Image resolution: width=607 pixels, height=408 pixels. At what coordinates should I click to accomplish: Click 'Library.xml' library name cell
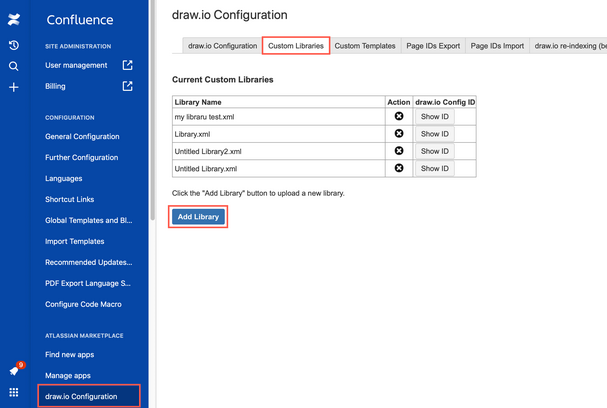[x=279, y=134]
